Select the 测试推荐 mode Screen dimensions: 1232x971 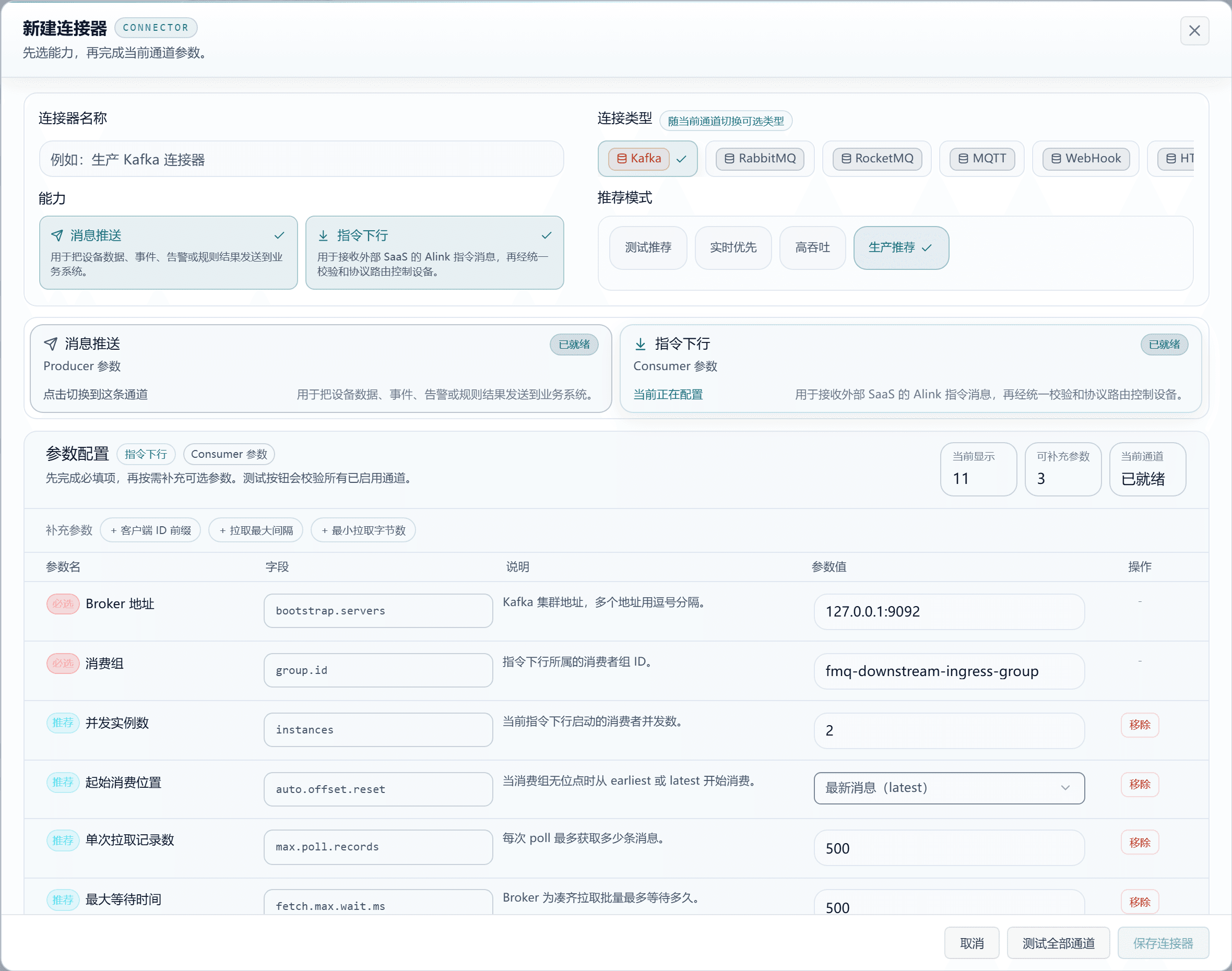click(648, 247)
